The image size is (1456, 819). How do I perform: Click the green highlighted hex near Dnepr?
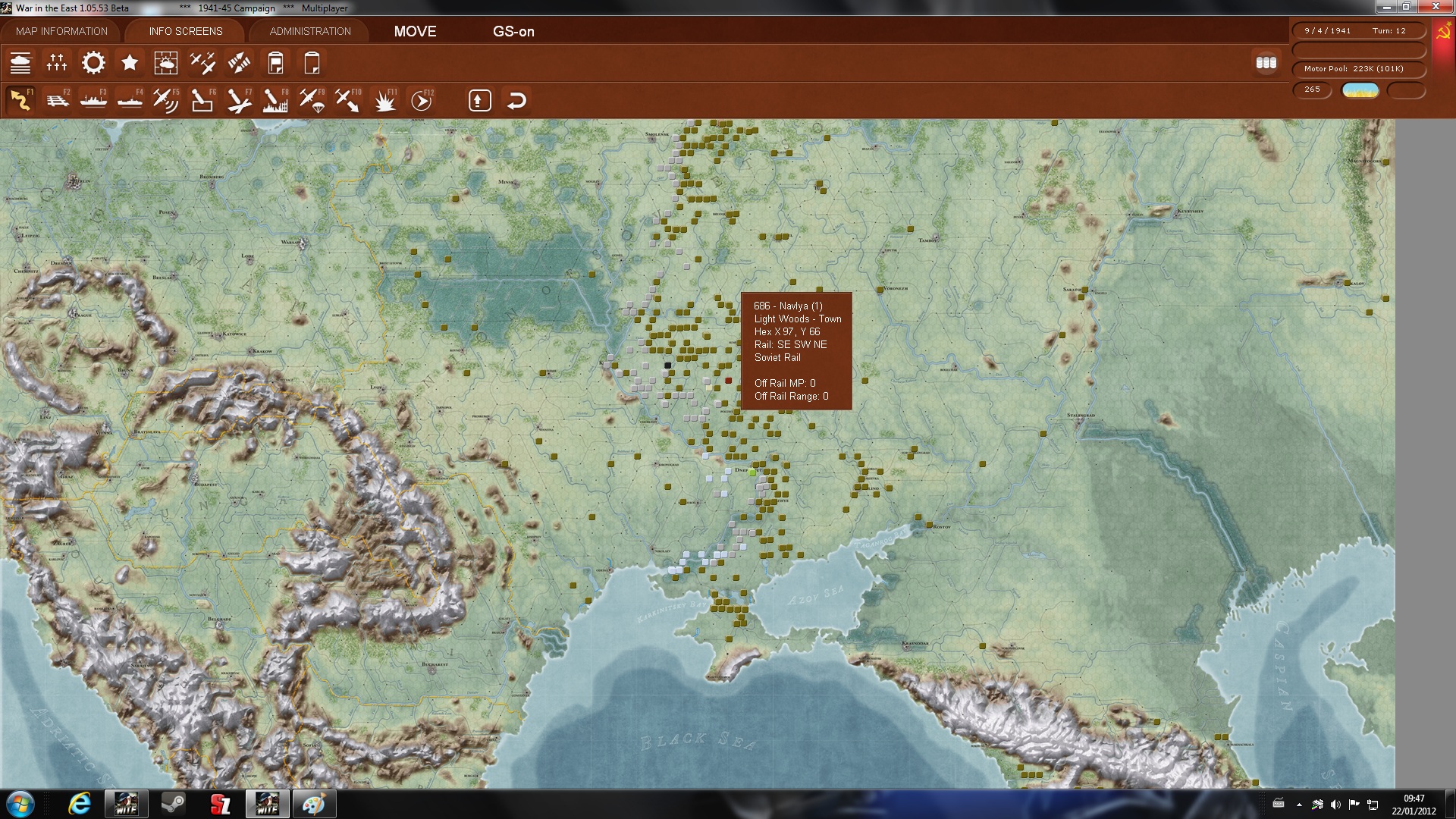click(752, 472)
